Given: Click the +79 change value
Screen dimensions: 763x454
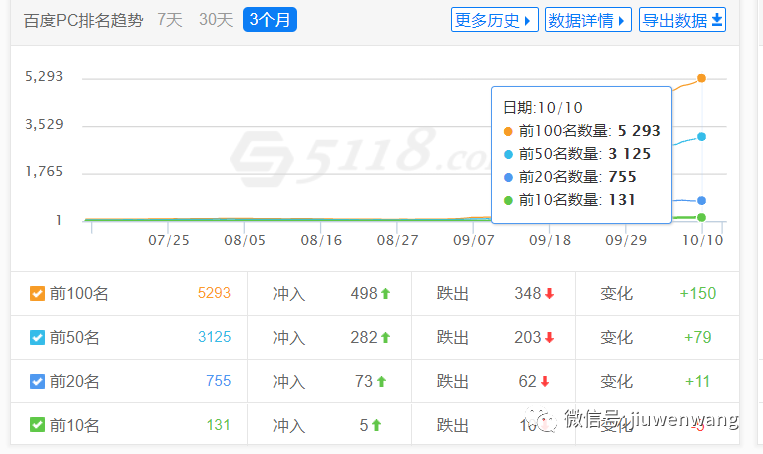Looking at the screenshot, I should click(697, 337).
